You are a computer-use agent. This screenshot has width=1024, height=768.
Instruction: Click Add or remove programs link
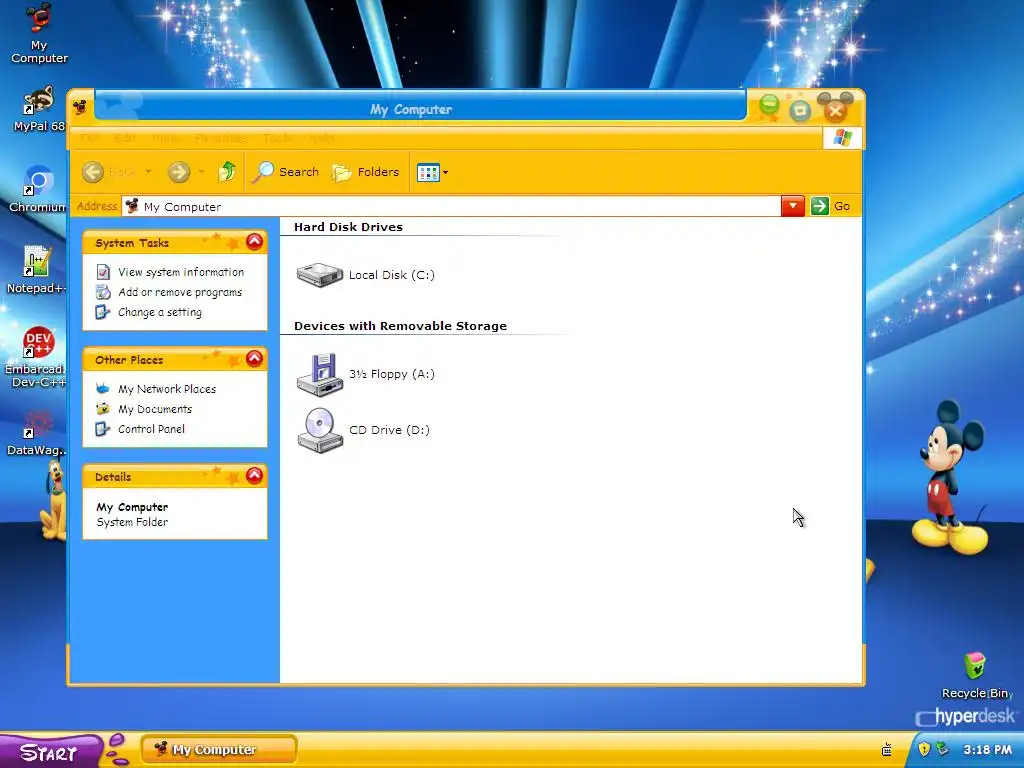(180, 293)
